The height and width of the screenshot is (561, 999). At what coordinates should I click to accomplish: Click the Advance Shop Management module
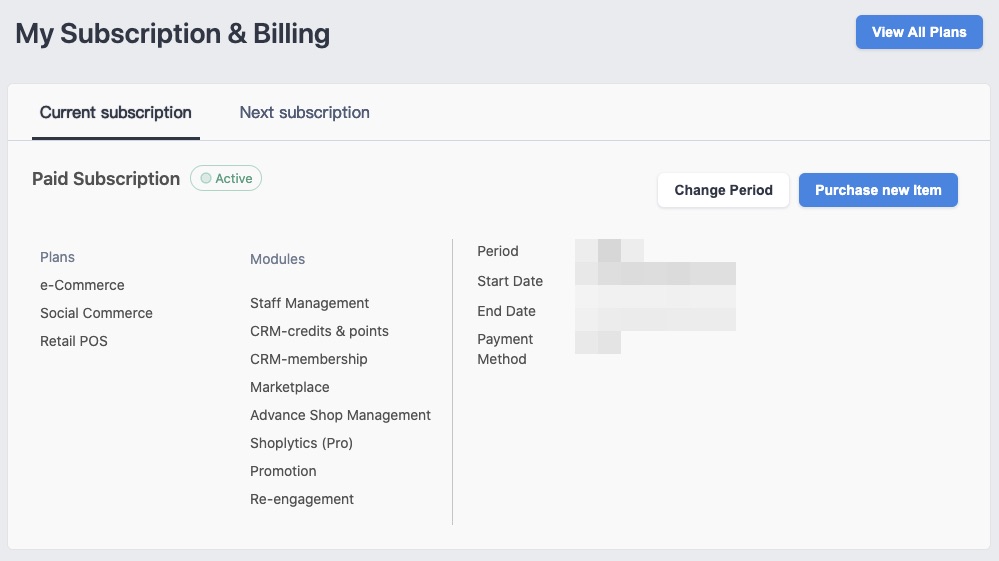340,415
